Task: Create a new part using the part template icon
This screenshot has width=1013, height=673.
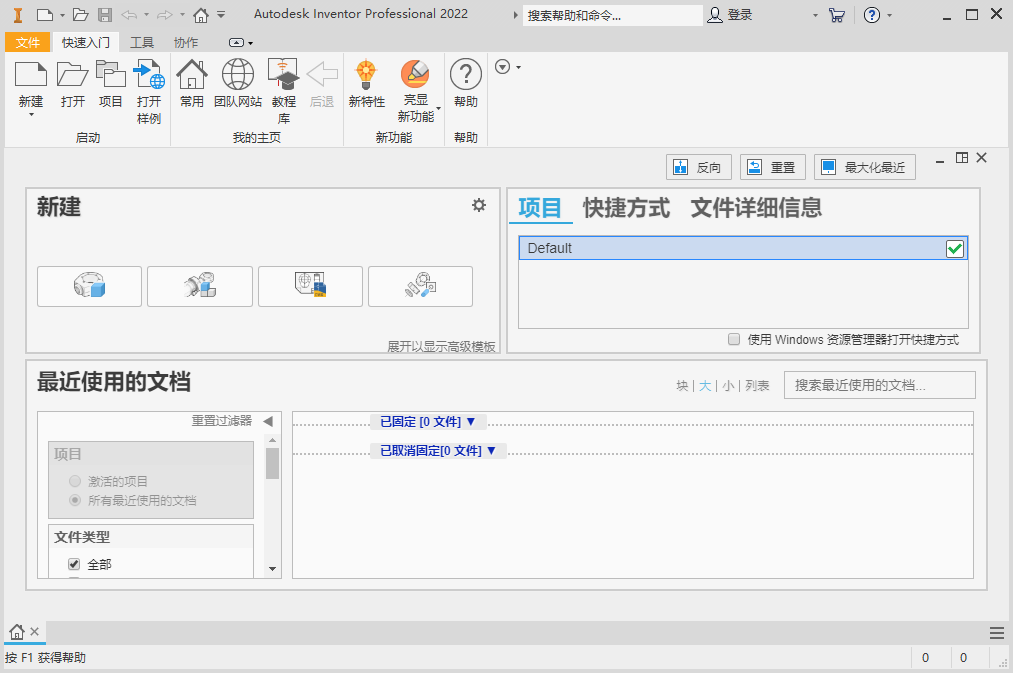Action: [89, 287]
